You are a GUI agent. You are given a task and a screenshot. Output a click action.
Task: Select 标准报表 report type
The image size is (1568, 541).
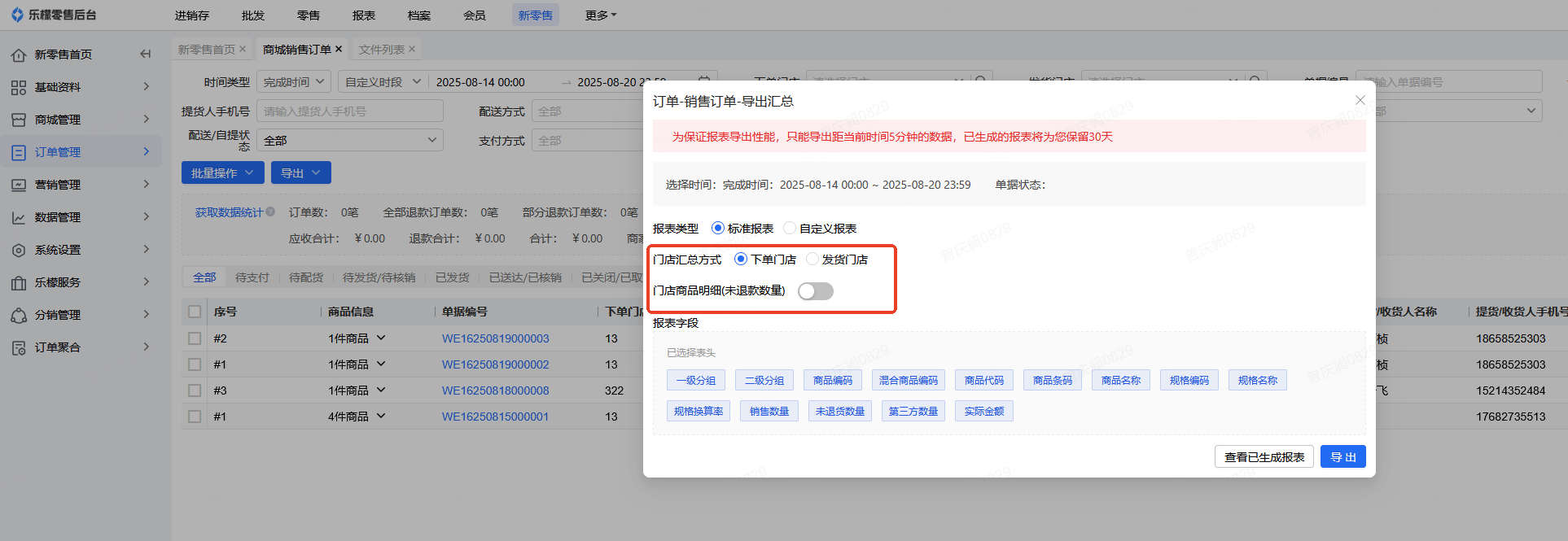[x=717, y=228]
